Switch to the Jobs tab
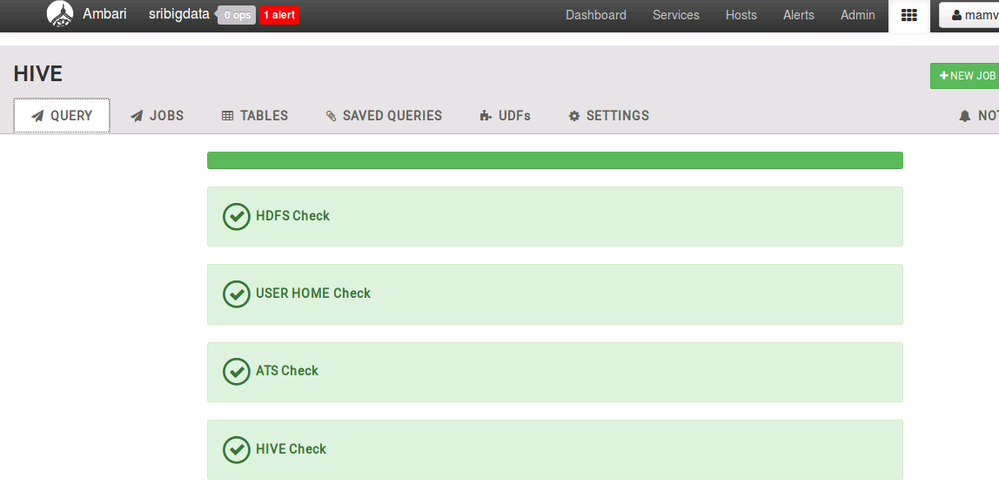This screenshot has width=999, height=493. pos(157,116)
